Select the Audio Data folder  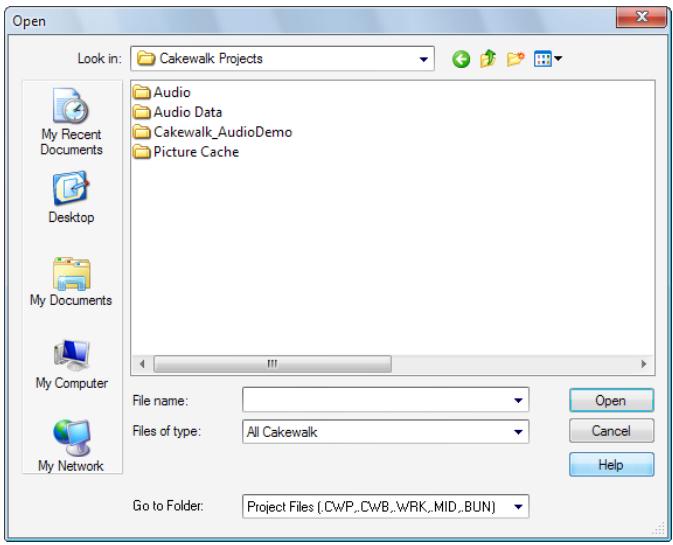(x=177, y=112)
